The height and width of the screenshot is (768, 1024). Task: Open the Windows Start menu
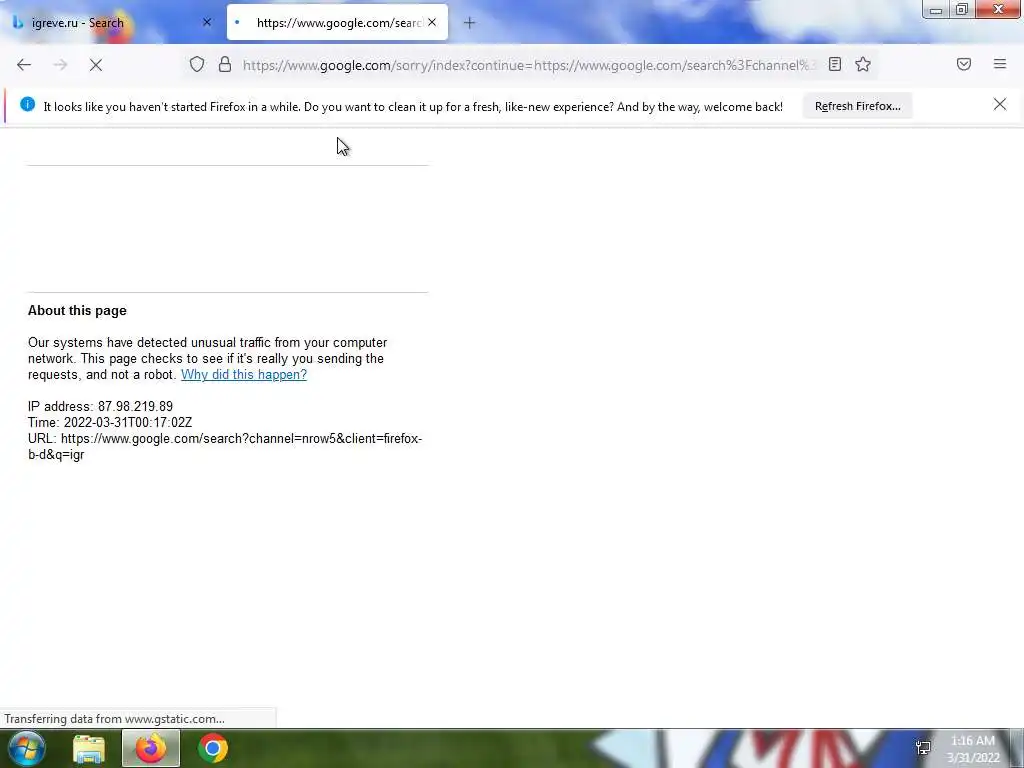pos(27,748)
